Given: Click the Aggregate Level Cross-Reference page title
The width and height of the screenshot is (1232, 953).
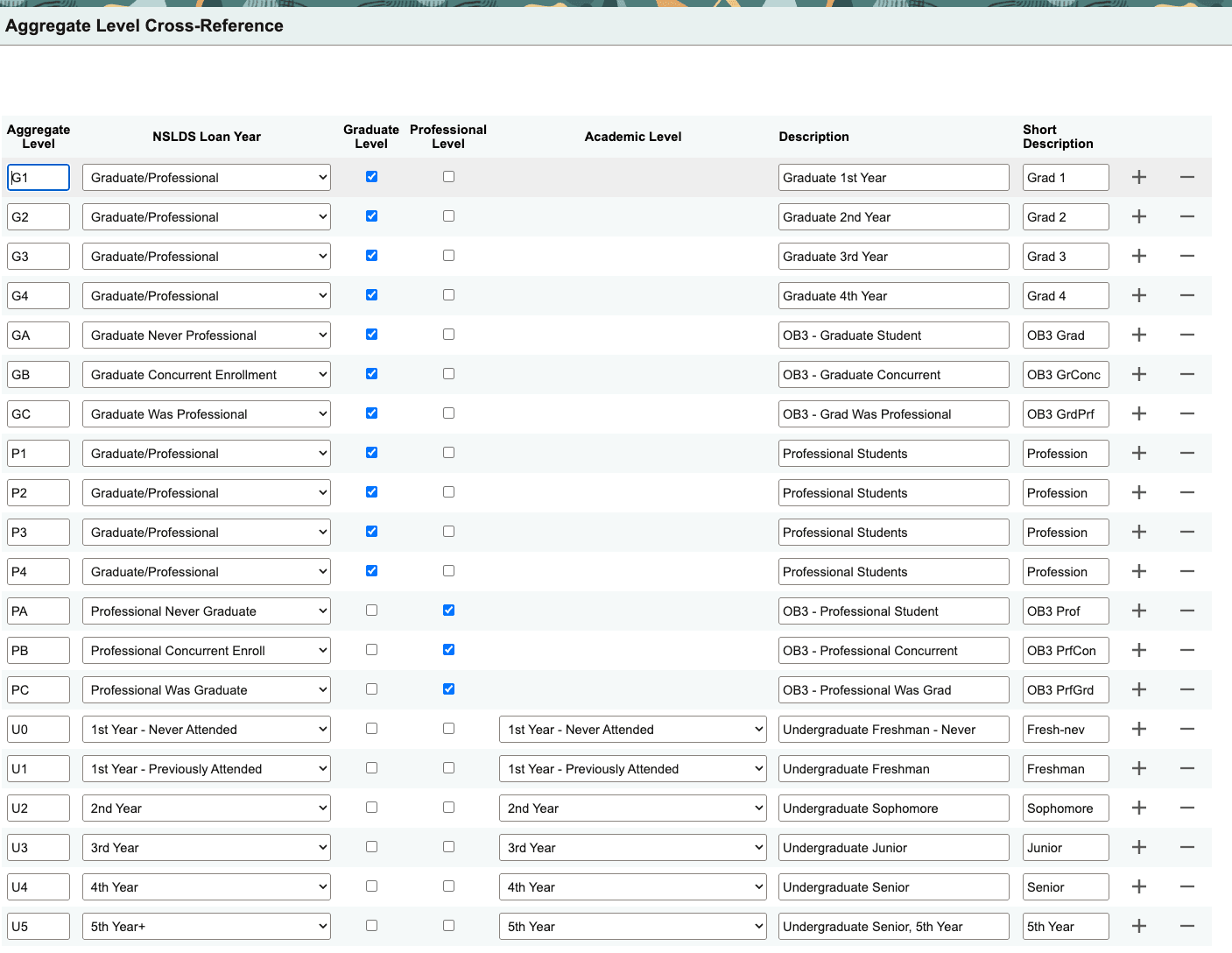Looking at the screenshot, I should [x=144, y=25].
